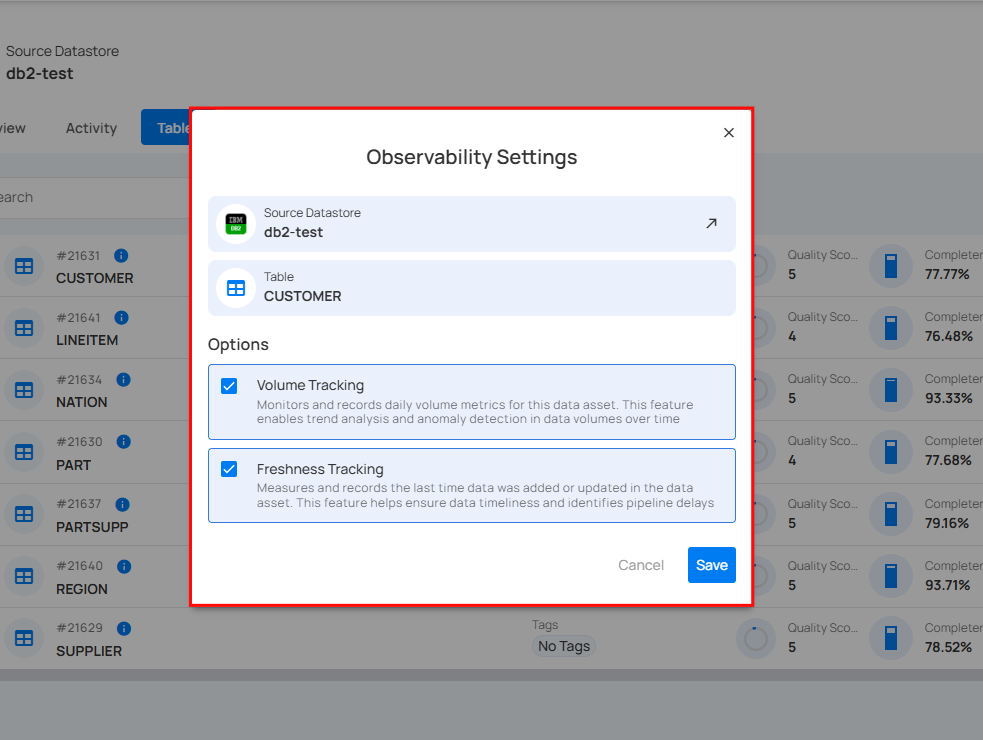Screen dimensions: 983x740
Task: Switch to the Activity tab
Action: pyautogui.click(x=91, y=128)
